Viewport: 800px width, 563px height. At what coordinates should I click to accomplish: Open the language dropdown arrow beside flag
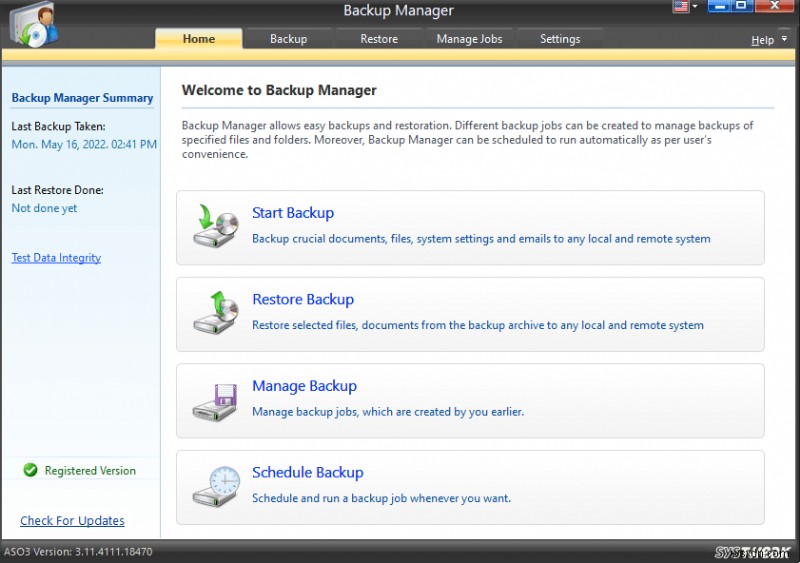pyautogui.click(x=694, y=6)
